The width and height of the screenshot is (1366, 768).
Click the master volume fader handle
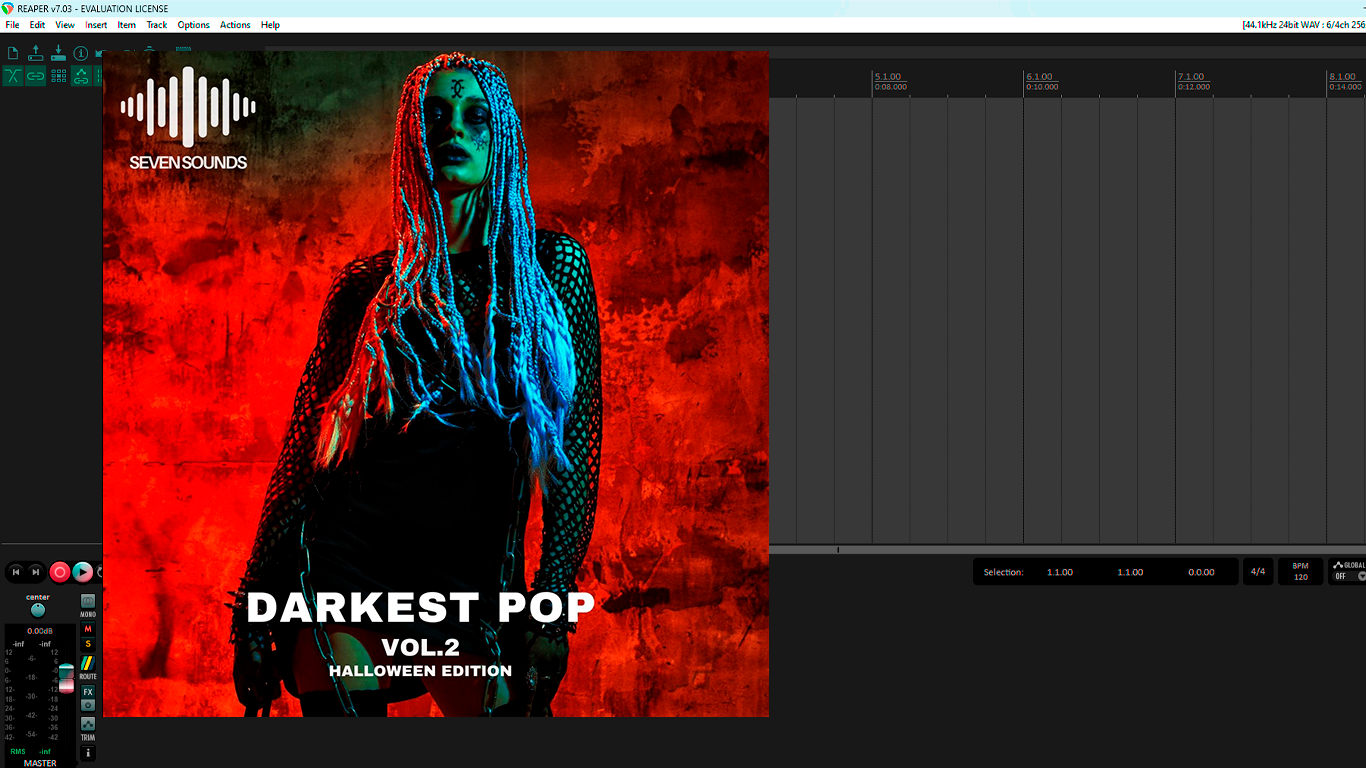[66, 678]
